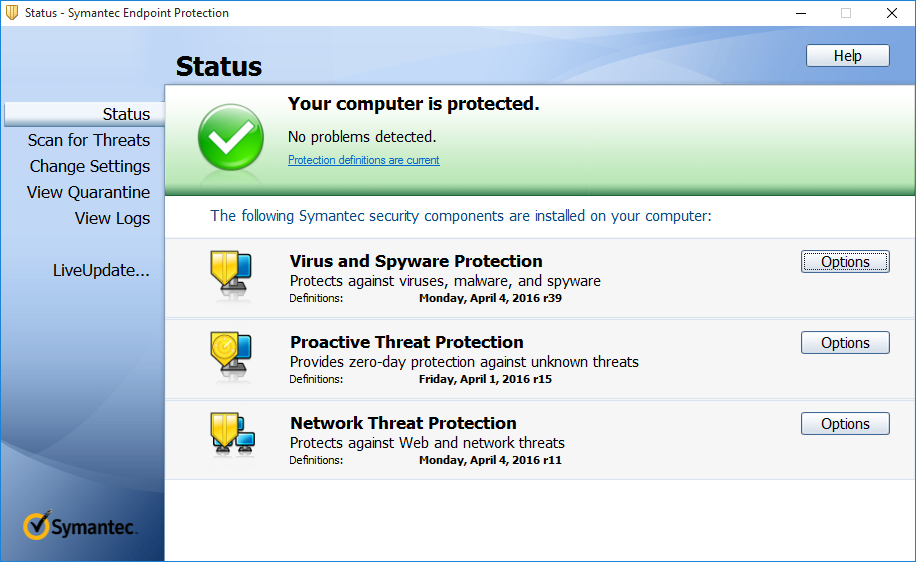Click the Virus and Spyware Protection shield icon
The image size is (916, 562).
(x=229, y=272)
